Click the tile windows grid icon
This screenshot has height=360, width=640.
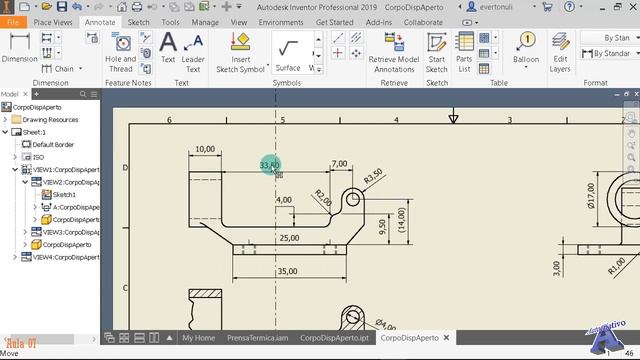pos(124,338)
